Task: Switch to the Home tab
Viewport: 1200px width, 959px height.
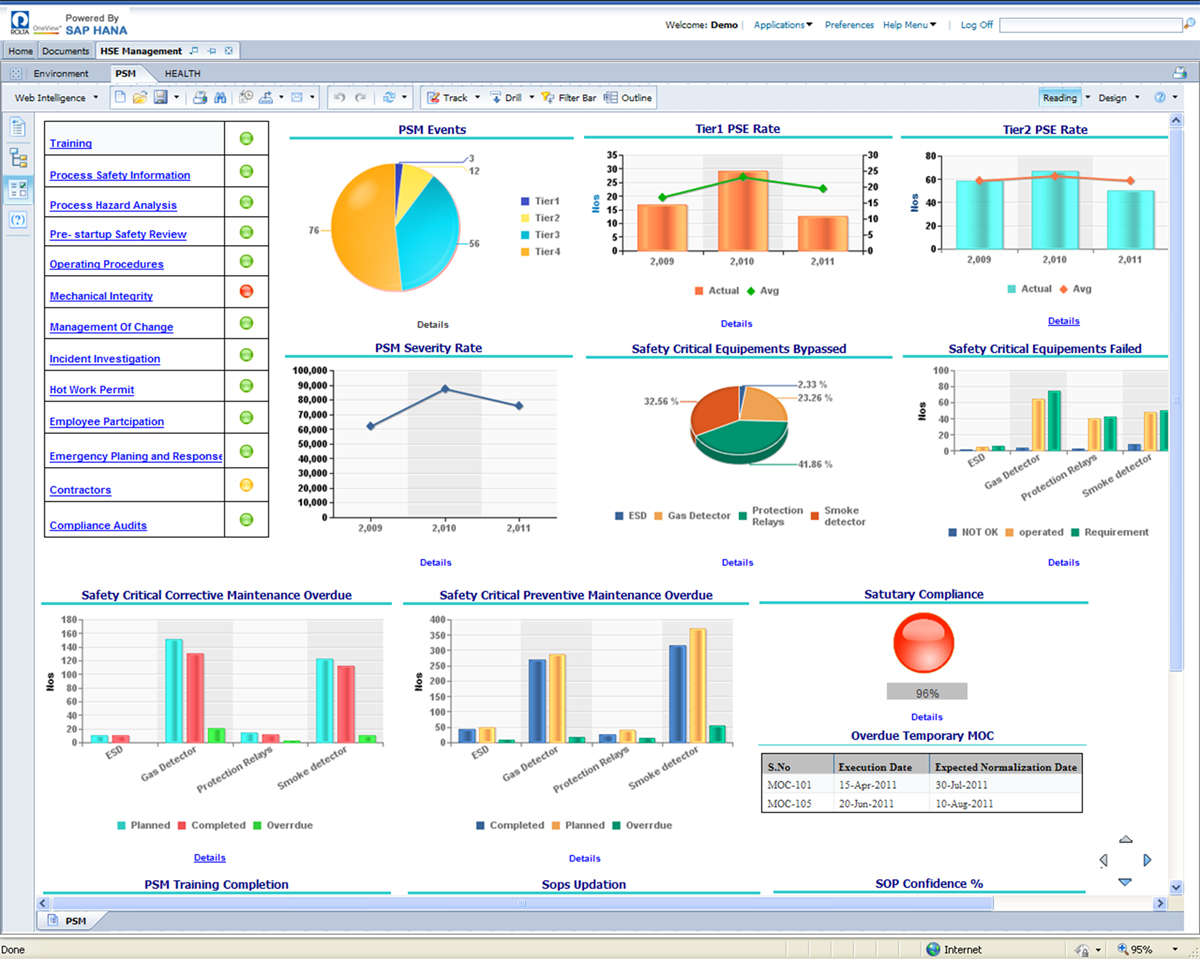Action: (20, 51)
